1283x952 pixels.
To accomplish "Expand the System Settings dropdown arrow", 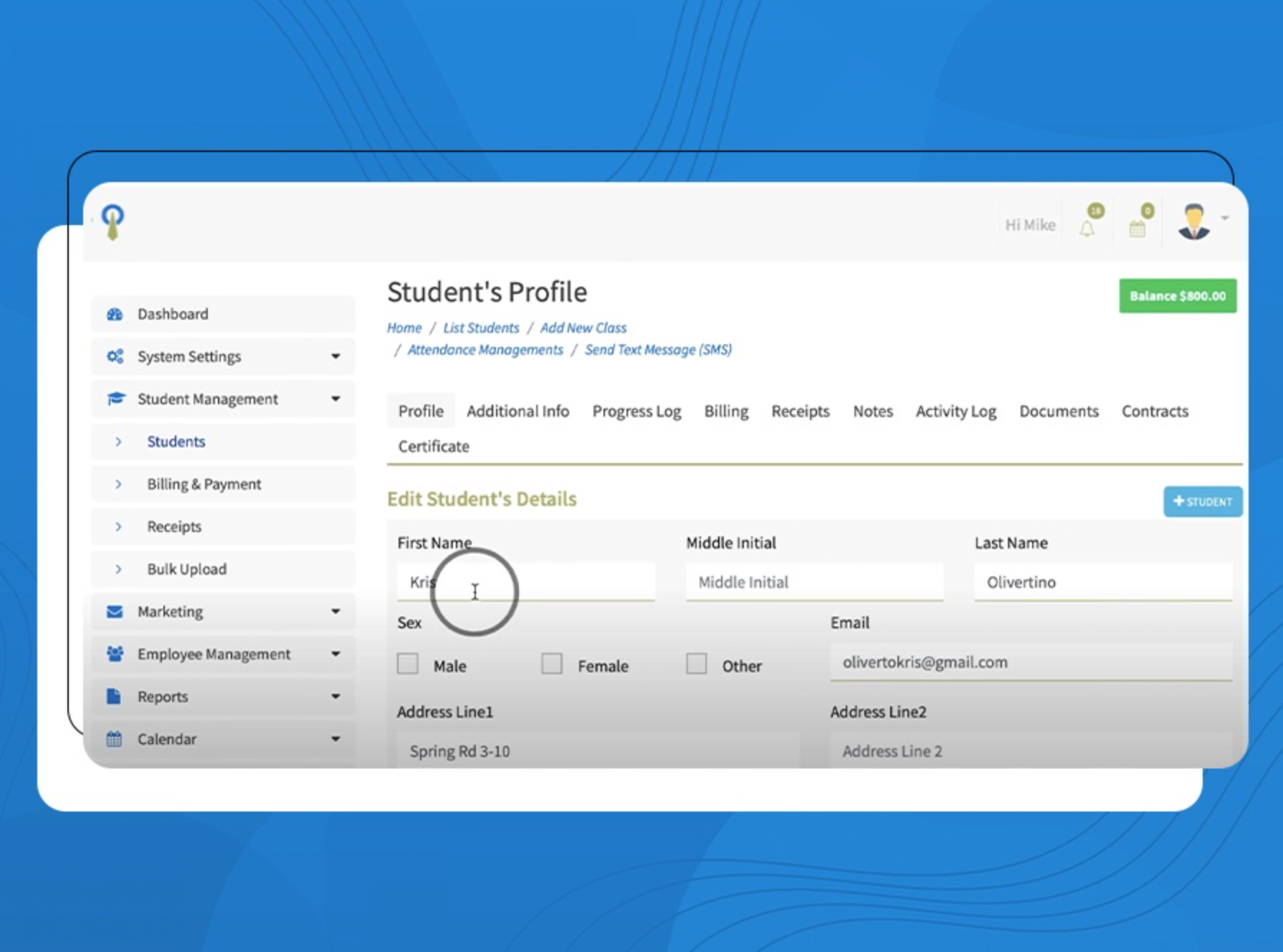I will click(x=335, y=356).
